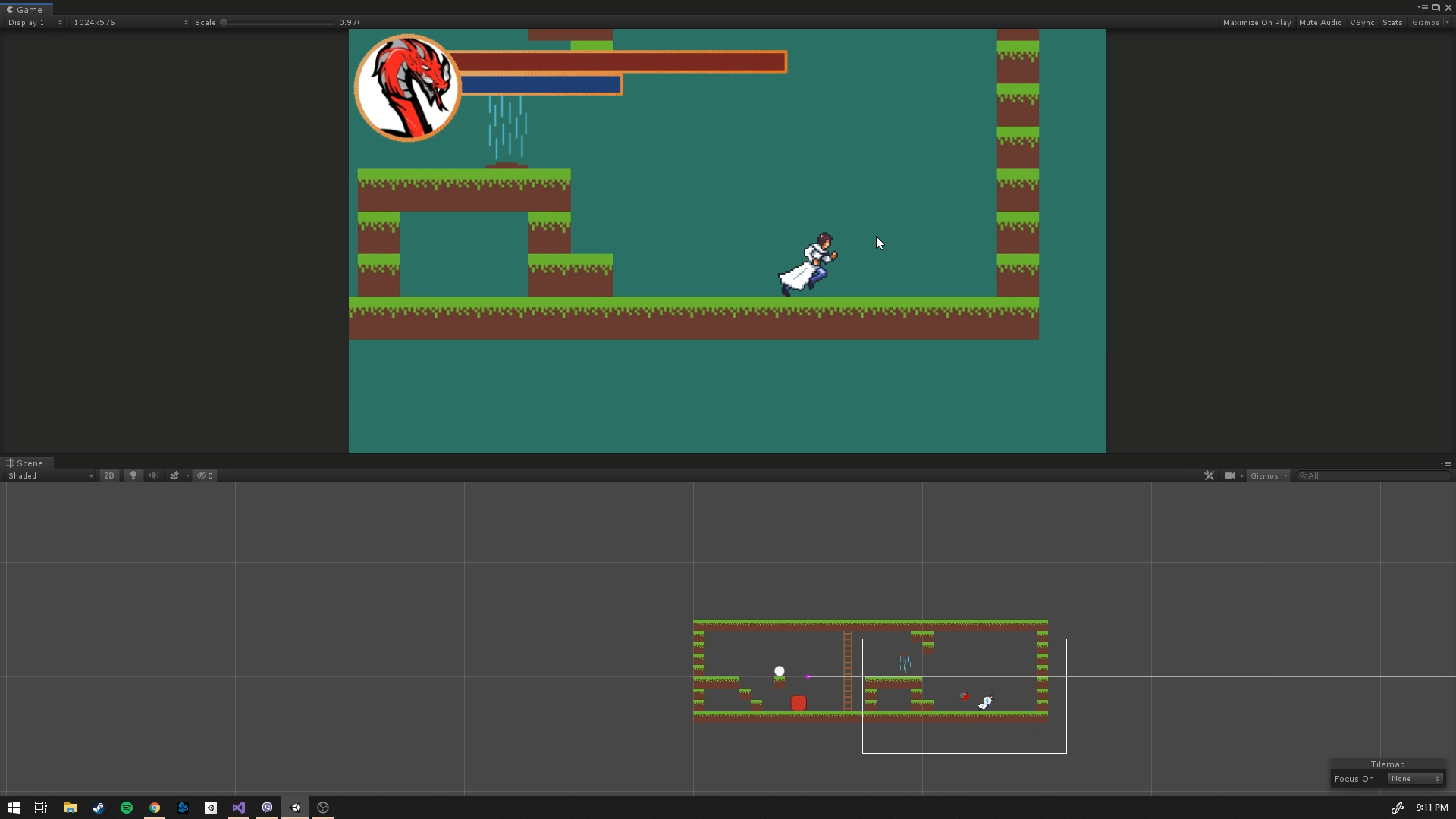Expand the Scene Gizmos dropdown arrow
Viewport: 1456px width, 819px height.
1285,475
